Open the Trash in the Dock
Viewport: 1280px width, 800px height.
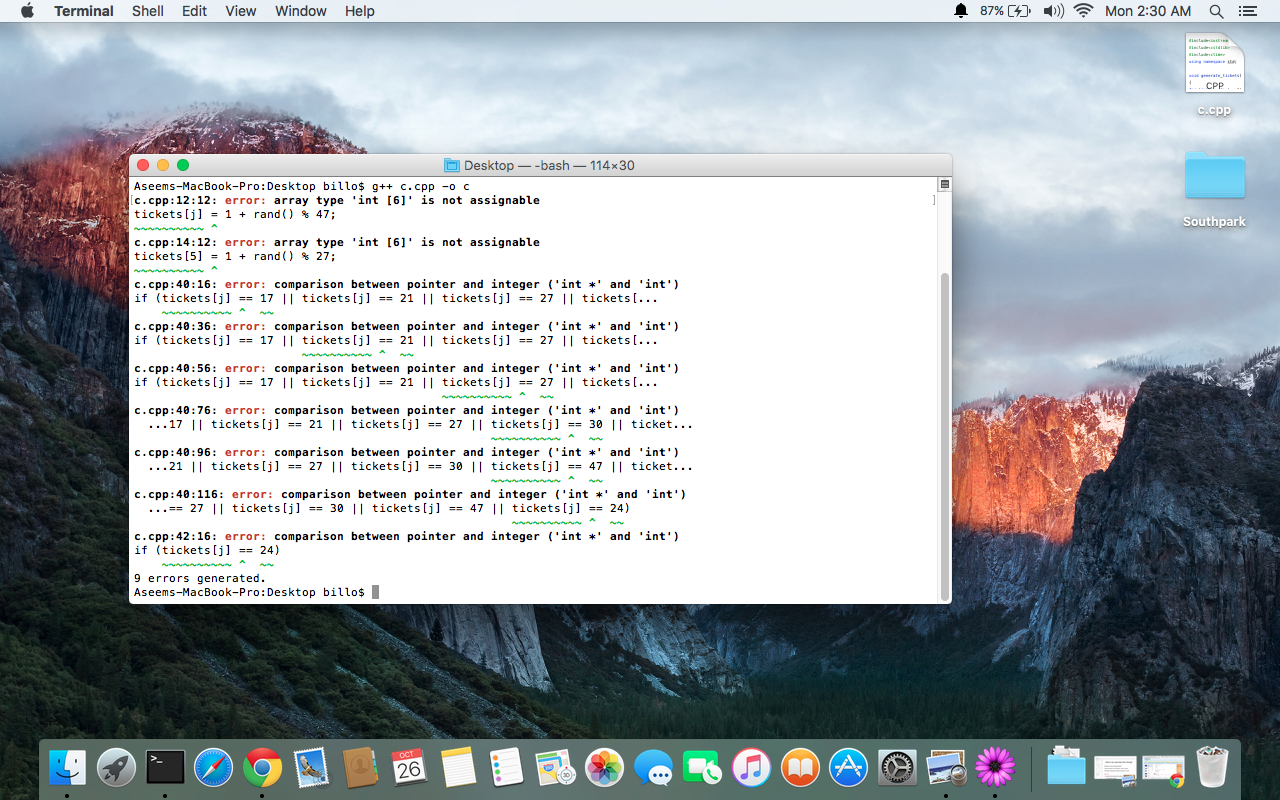1212,768
